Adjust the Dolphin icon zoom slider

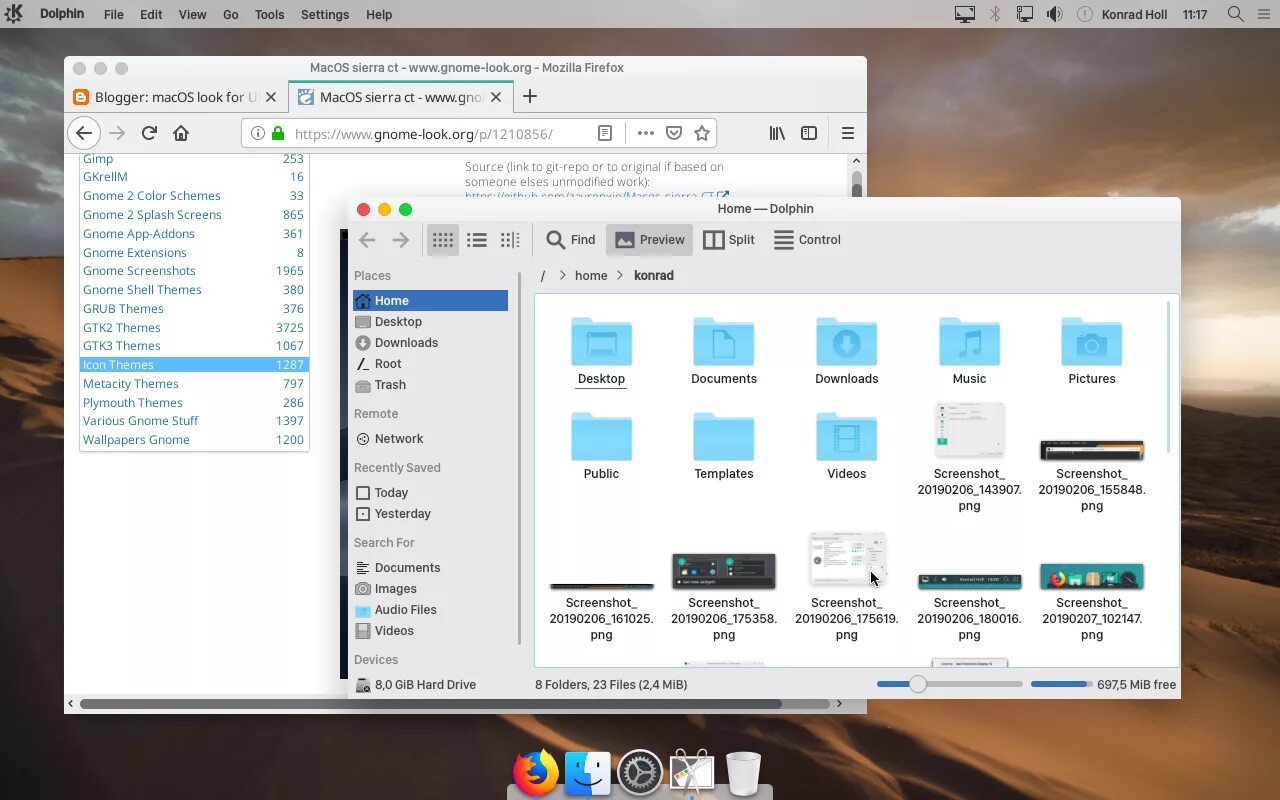coord(917,684)
